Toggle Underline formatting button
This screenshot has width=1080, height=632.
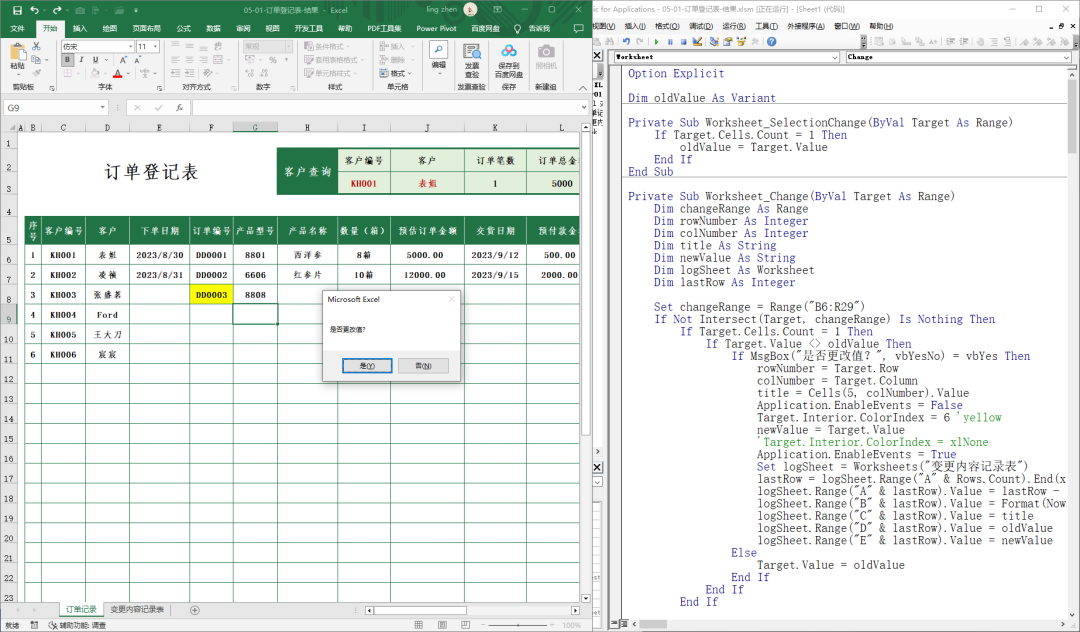pos(95,60)
